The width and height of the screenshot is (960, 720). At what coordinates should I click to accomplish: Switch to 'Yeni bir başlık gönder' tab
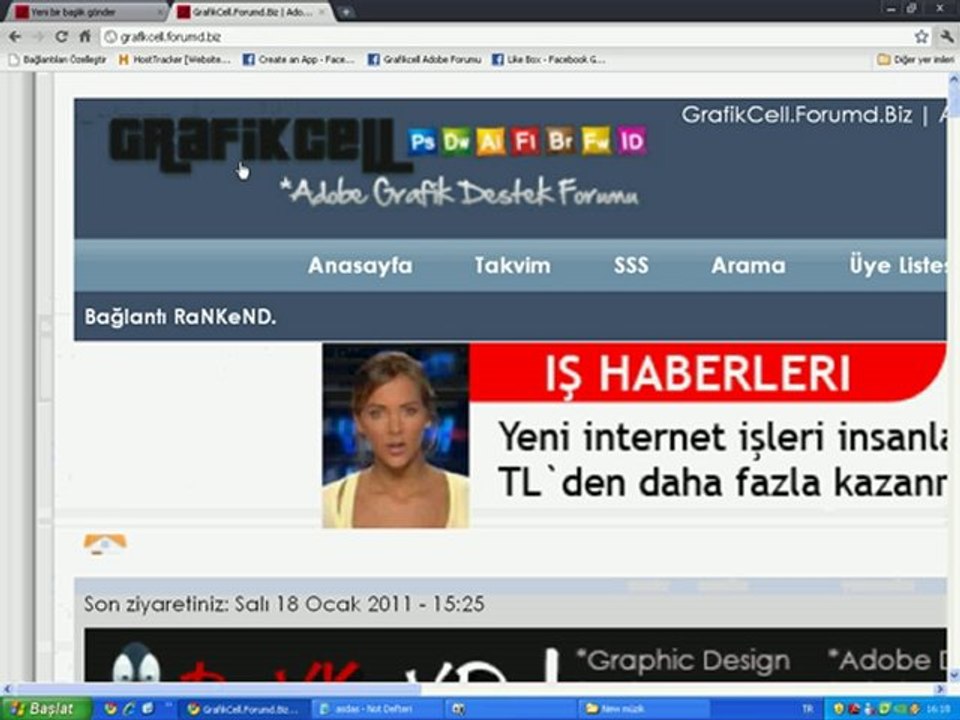[x=86, y=12]
